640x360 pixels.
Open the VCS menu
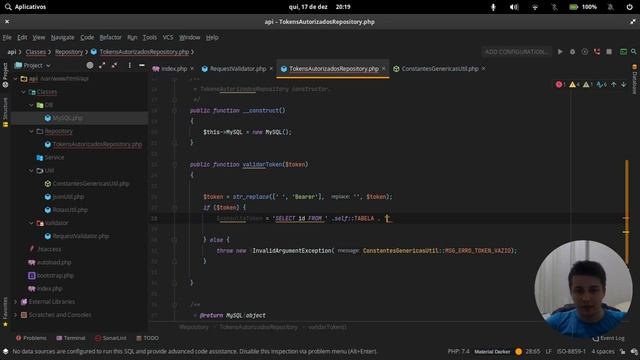[x=168, y=37]
